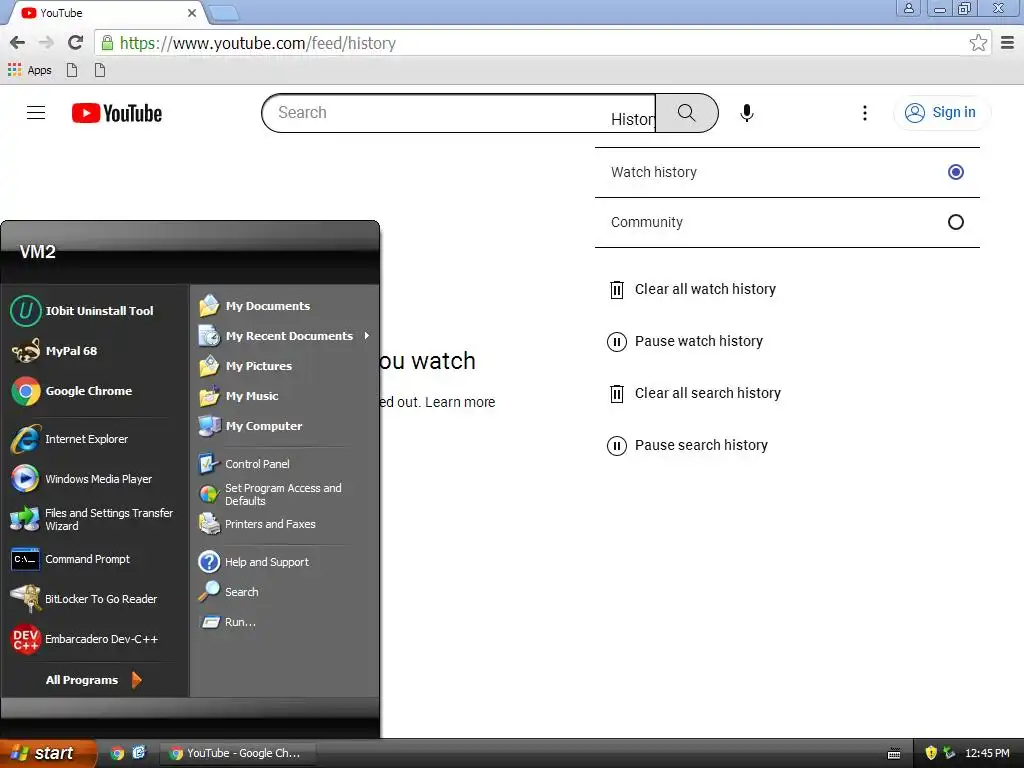The image size is (1024, 768).
Task: Open the Learn more link
Action: (460, 402)
